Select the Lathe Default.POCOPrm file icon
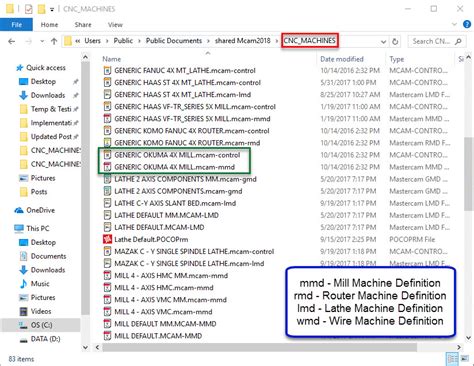The height and width of the screenshot is (366, 474). click(107, 239)
